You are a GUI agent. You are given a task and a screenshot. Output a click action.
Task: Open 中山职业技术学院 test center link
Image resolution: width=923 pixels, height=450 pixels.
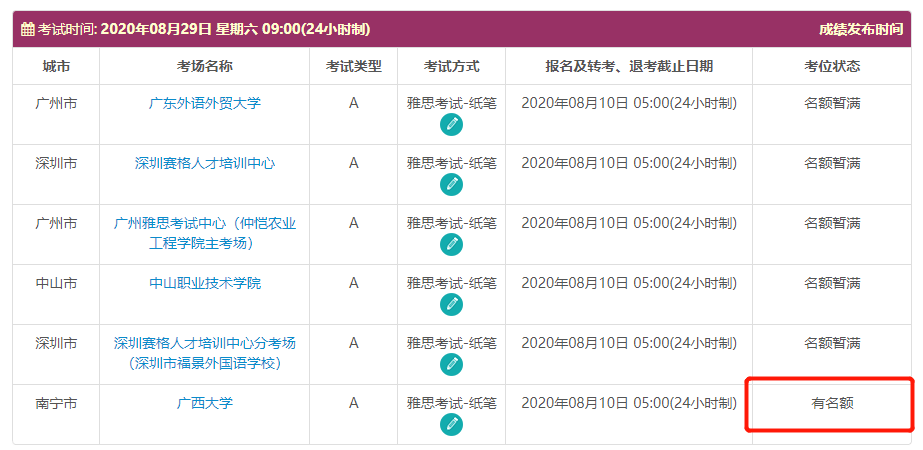[x=205, y=283]
